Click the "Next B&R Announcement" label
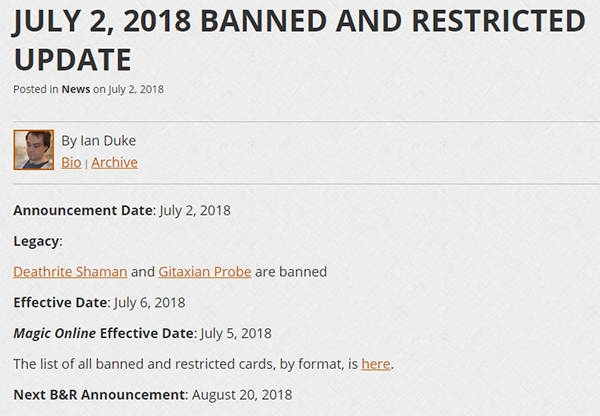The height and width of the screenshot is (416, 600). click(x=100, y=394)
